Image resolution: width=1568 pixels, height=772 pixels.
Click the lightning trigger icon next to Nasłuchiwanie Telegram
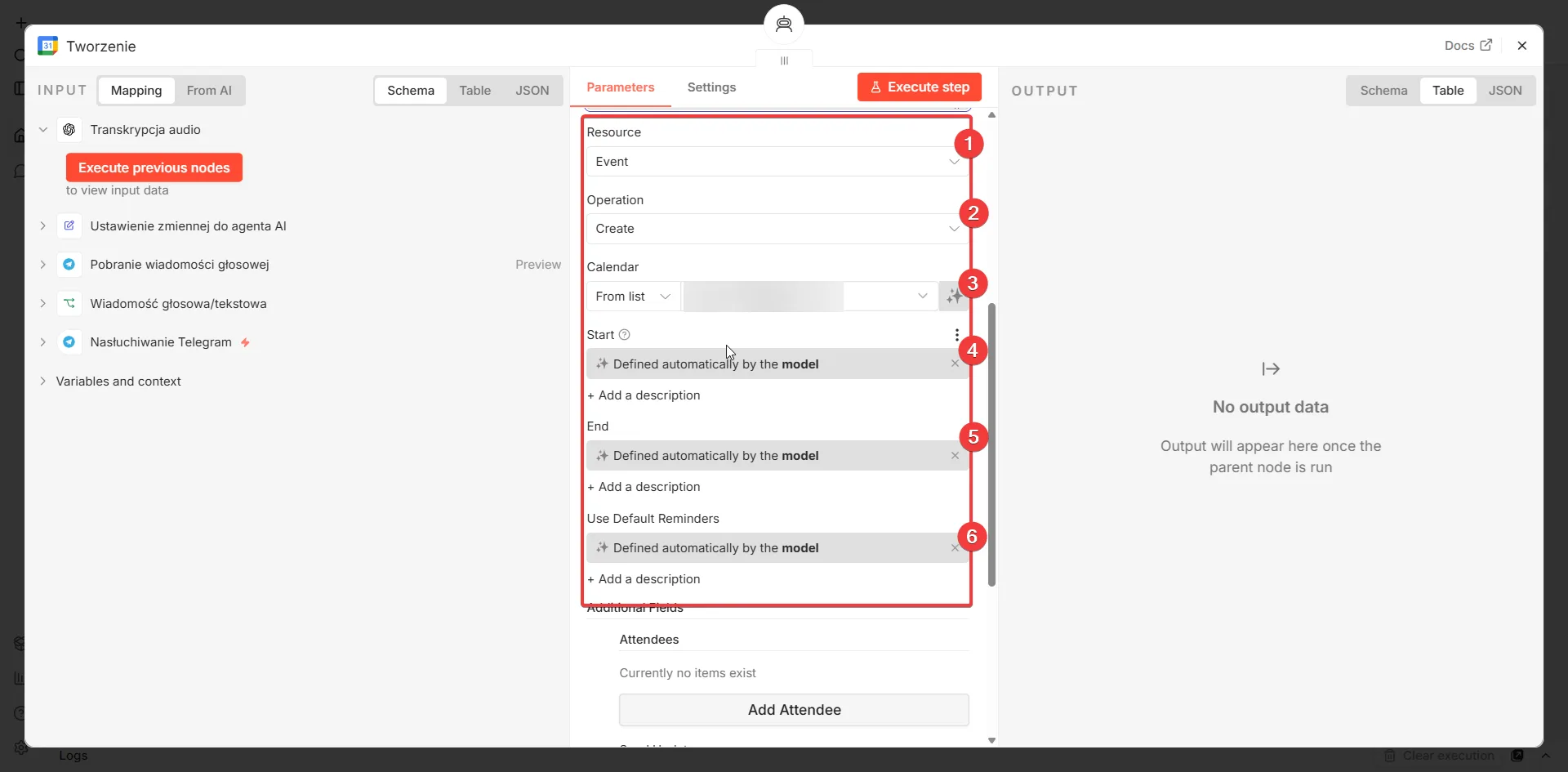[x=245, y=342]
